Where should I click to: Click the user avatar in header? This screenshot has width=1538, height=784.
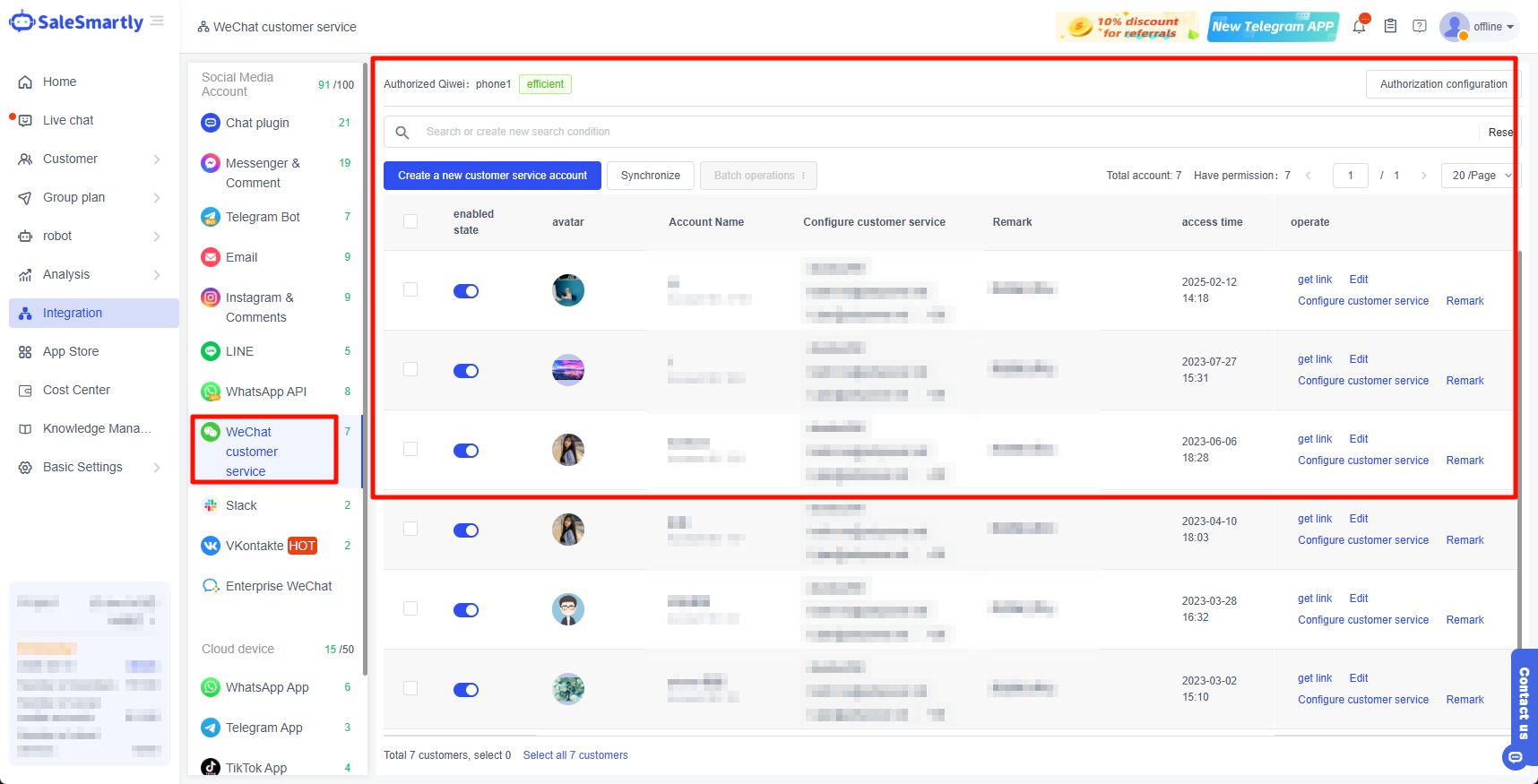click(x=1454, y=27)
